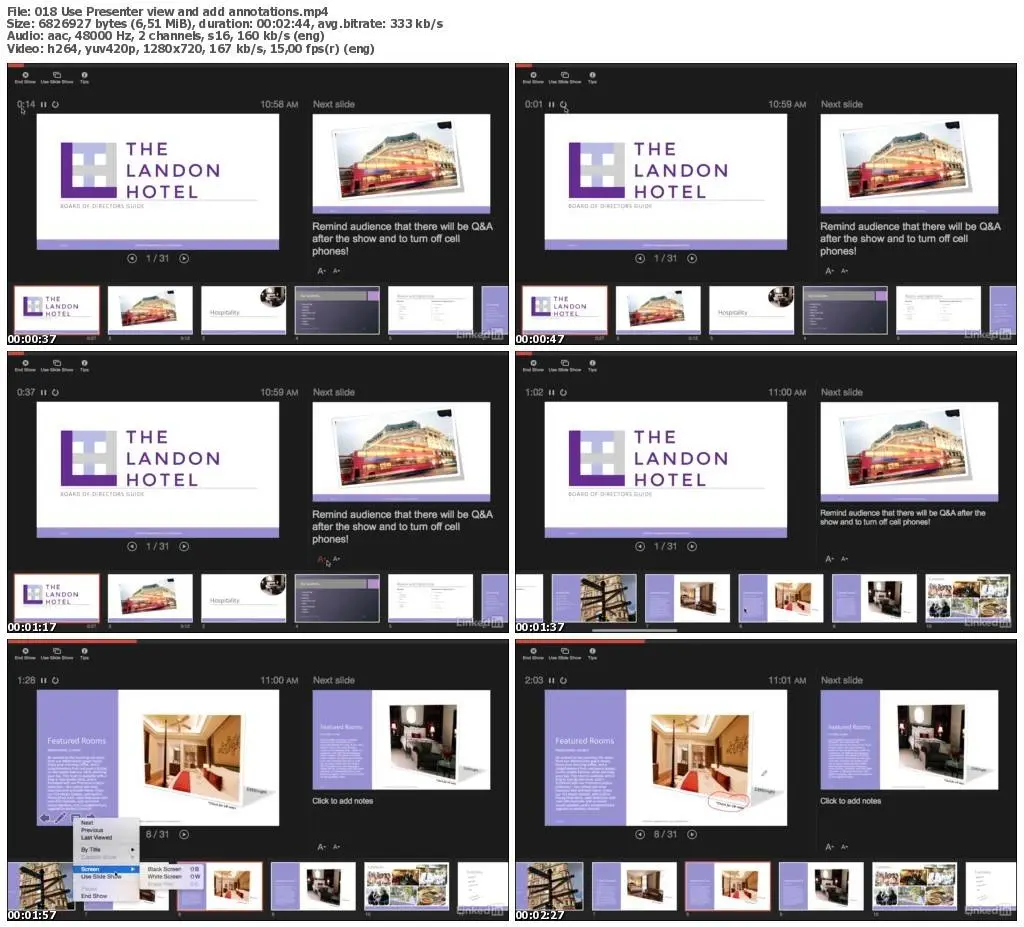Go to previous slide in the 00:00:47 frame
This screenshot has height=927, width=1024.
pyautogui.click(x=640, y=259)
